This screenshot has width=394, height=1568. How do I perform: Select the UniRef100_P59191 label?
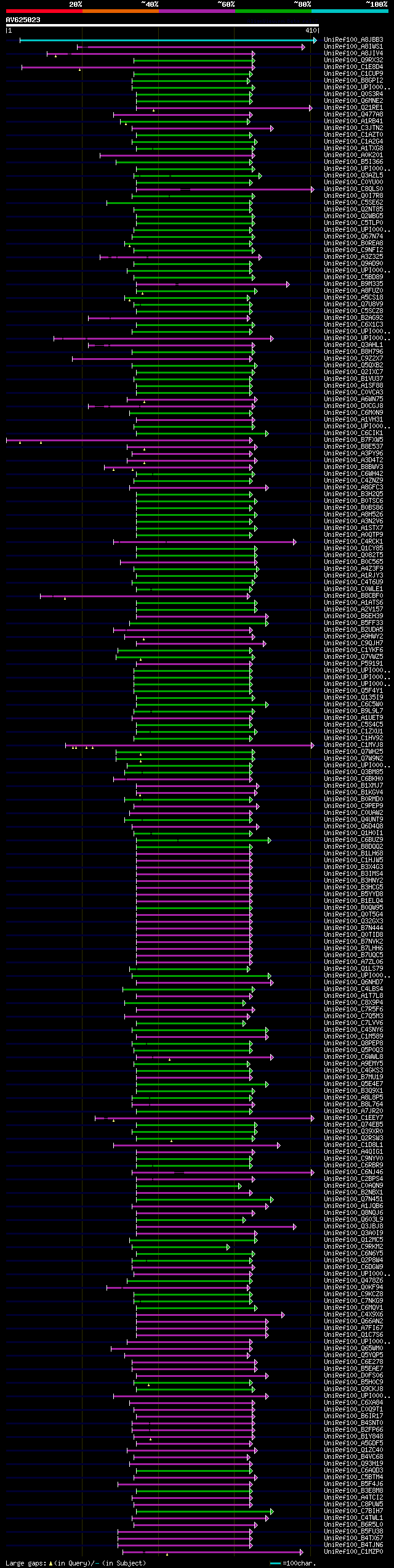[x=353, y=664]
